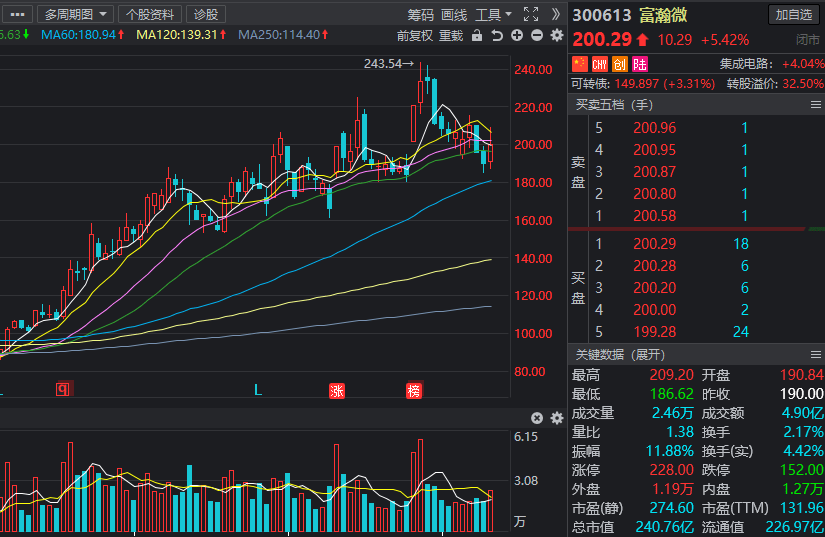This screenshot has height=537, width=825.
Task: Toggle 前复权 price adjustment mode
Action: pyautogui.click(x=415, y=35)
